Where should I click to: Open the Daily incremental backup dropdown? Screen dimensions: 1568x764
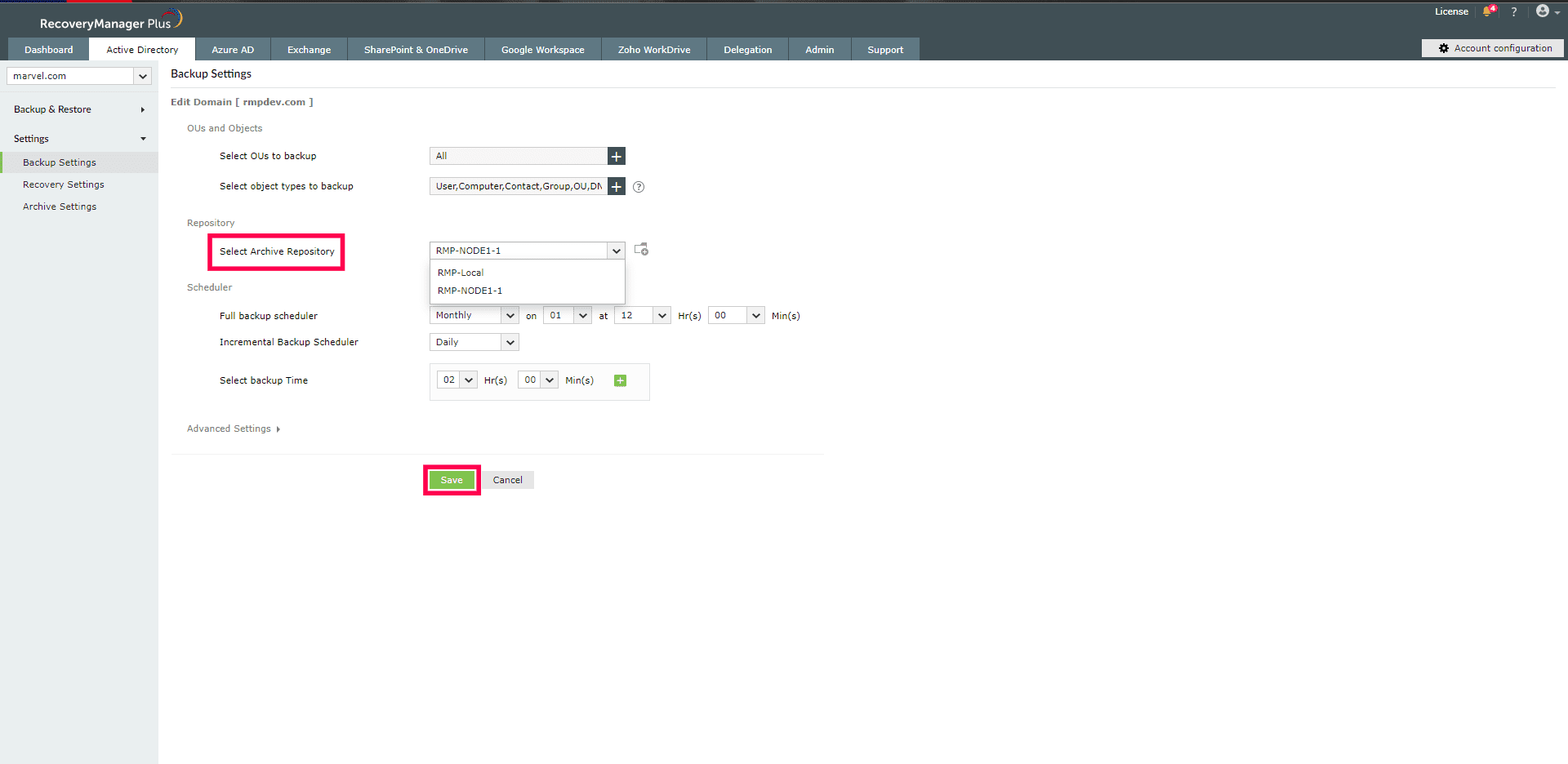click(474, 342)
